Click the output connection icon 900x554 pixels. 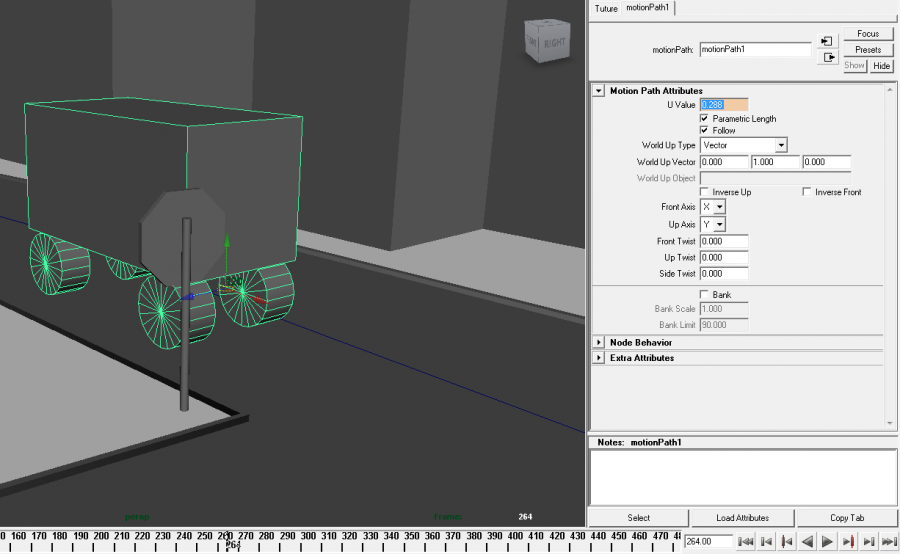coord(827,58)
